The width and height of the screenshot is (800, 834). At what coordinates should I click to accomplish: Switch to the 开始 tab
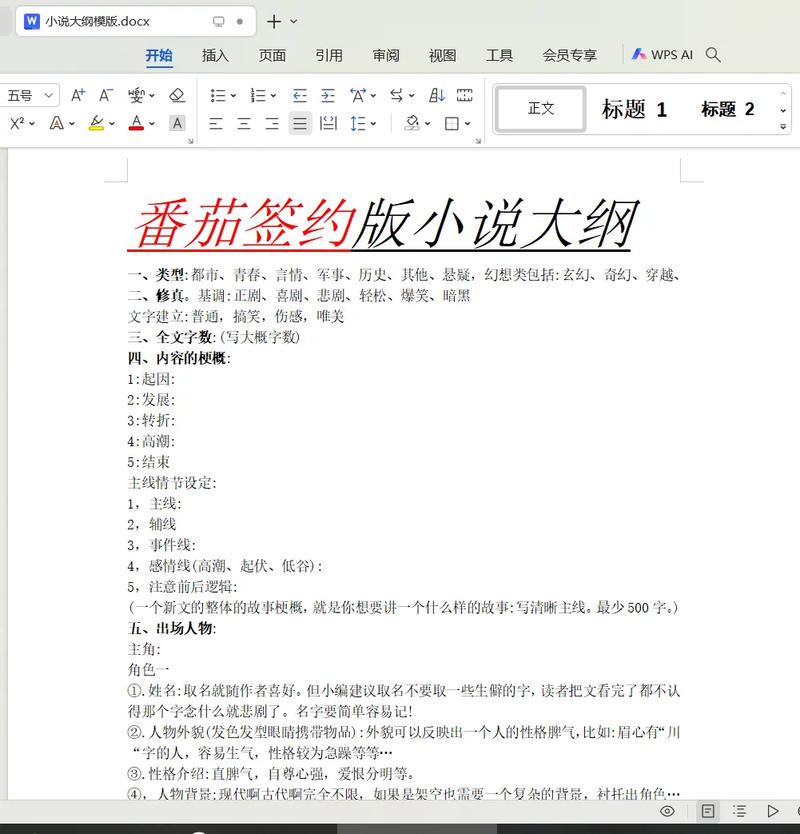(x=159, y=55)
